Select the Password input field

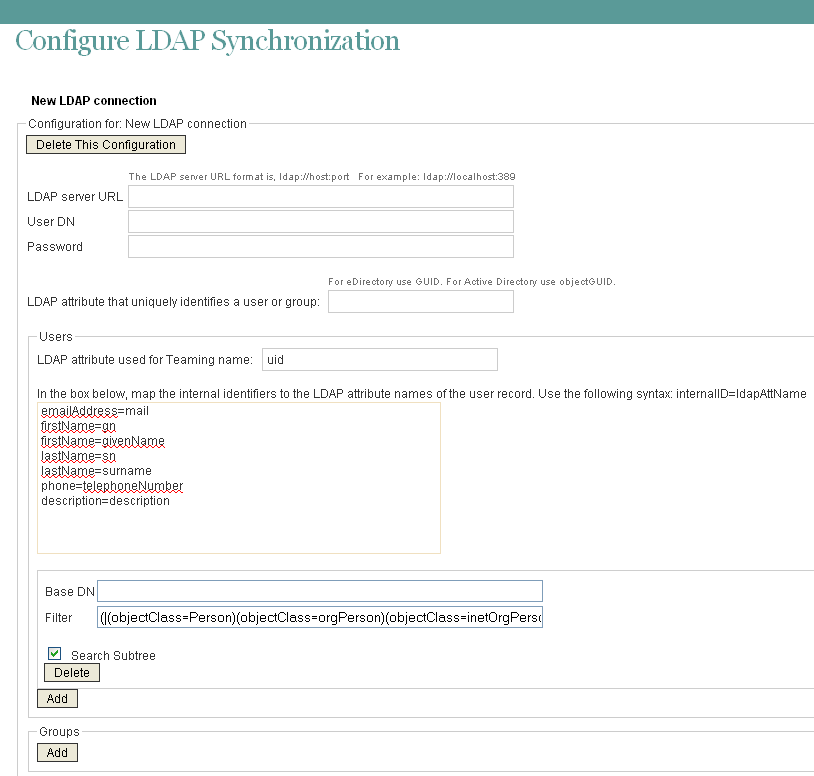click(x=320, y=246)
